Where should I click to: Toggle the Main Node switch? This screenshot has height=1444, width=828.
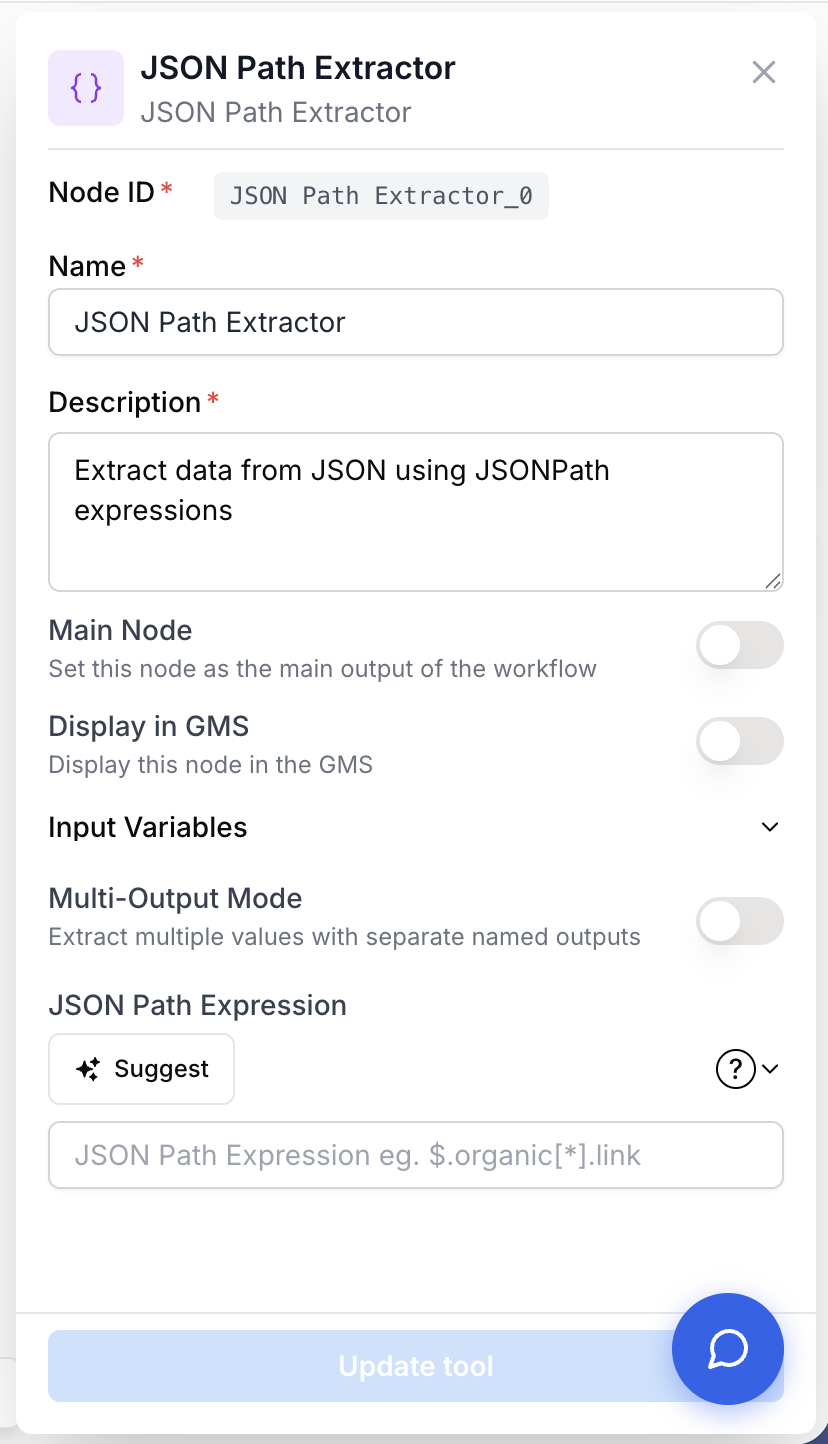pos(740,645)
